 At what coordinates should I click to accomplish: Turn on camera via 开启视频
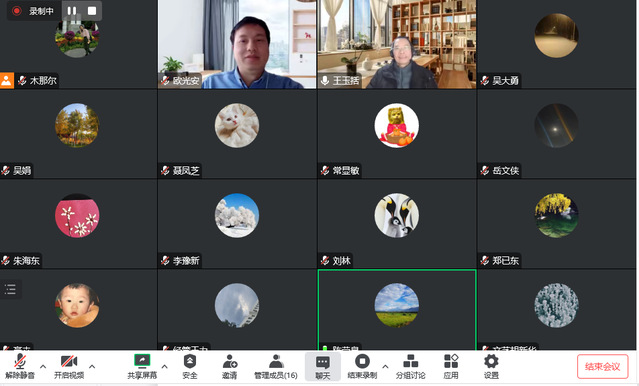(x=69, y=366)
